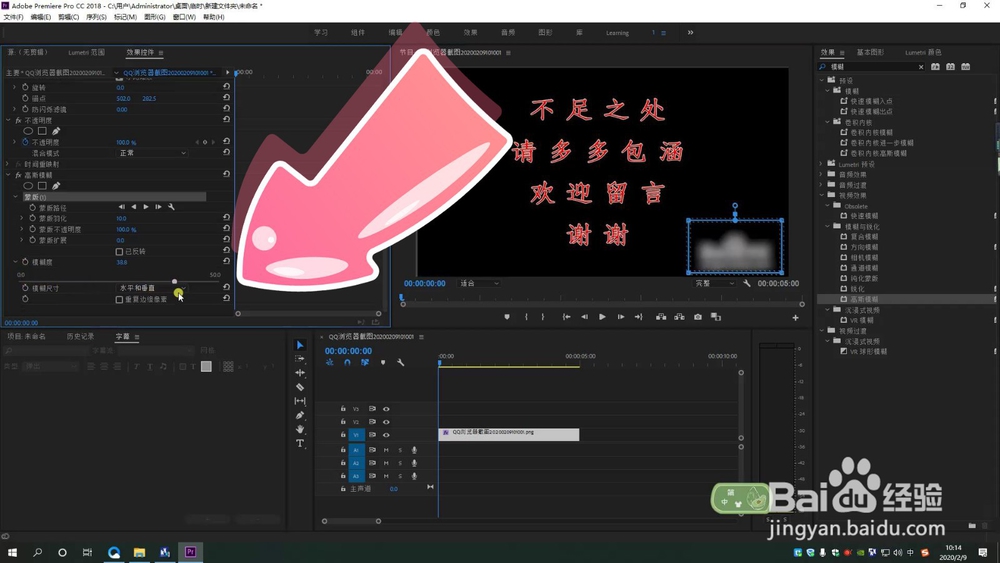The height and width of the screenshot is (563, 1000).
Task: Select the Hand tool
Action: point(300,429)
